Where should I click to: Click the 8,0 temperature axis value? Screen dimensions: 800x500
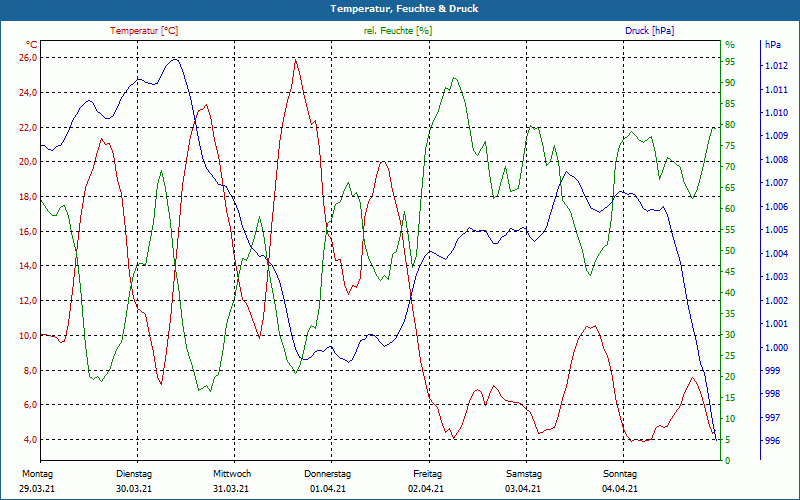pyautogui.click(x=31, y=371)
